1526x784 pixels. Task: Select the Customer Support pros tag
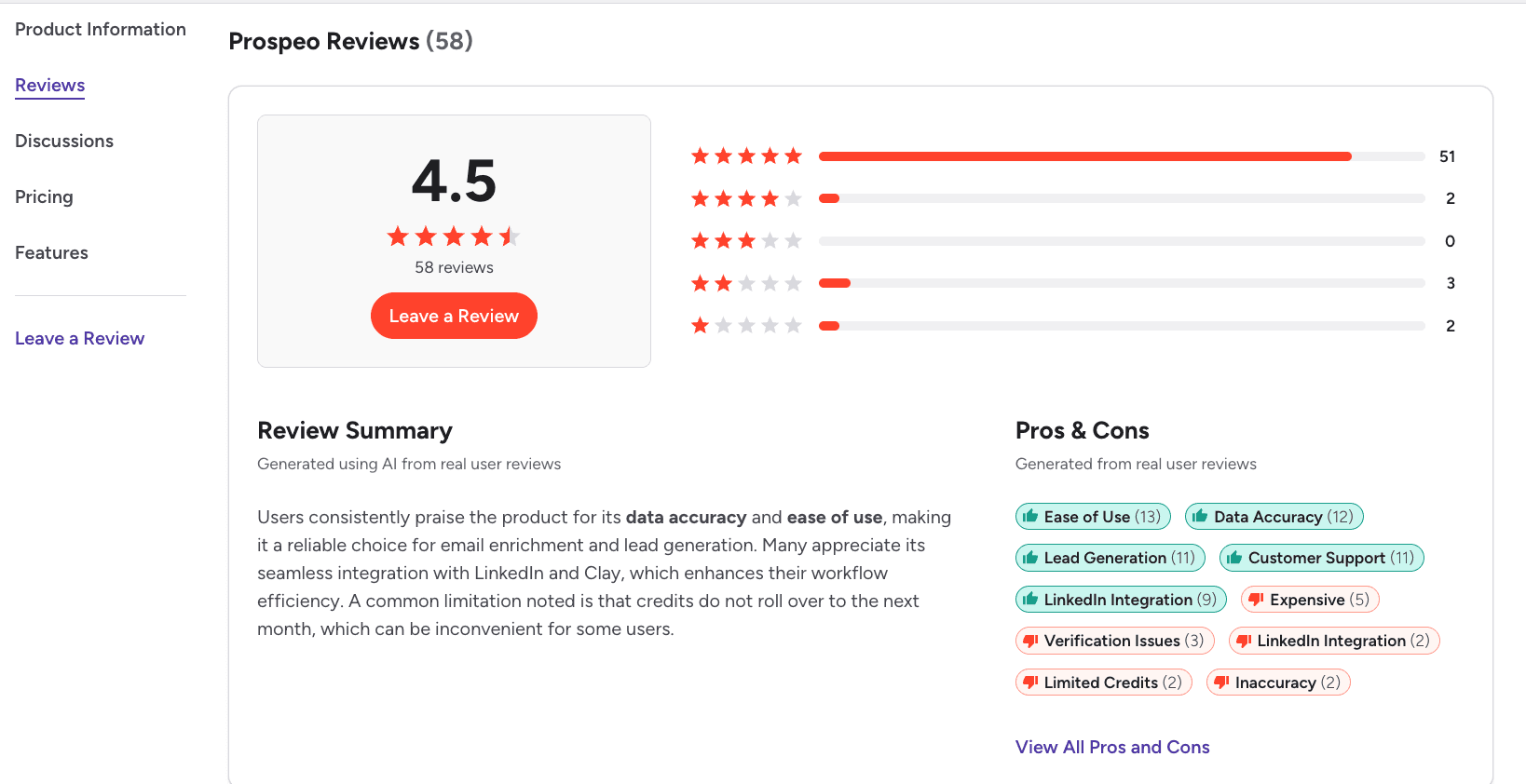[x=1321, y=557]
